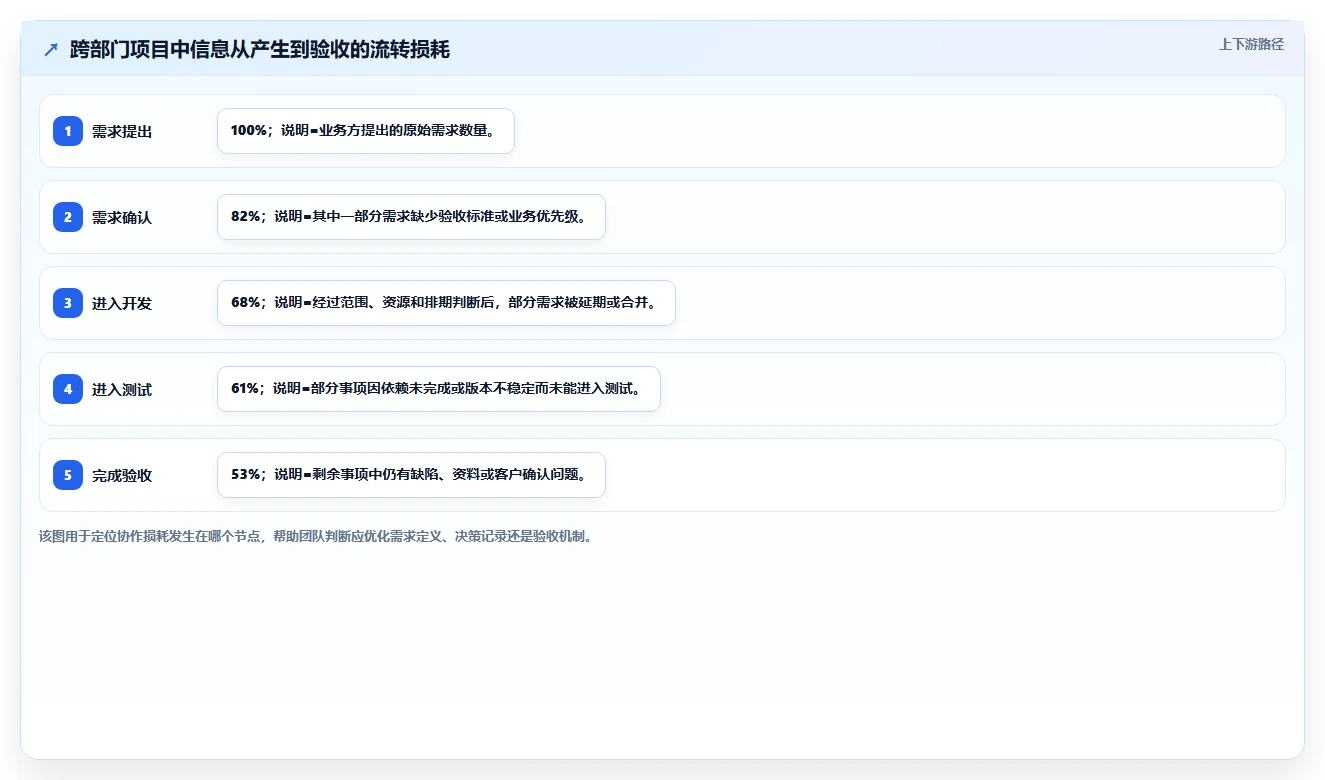Click the 需求确认 step label

coord(122,217)
